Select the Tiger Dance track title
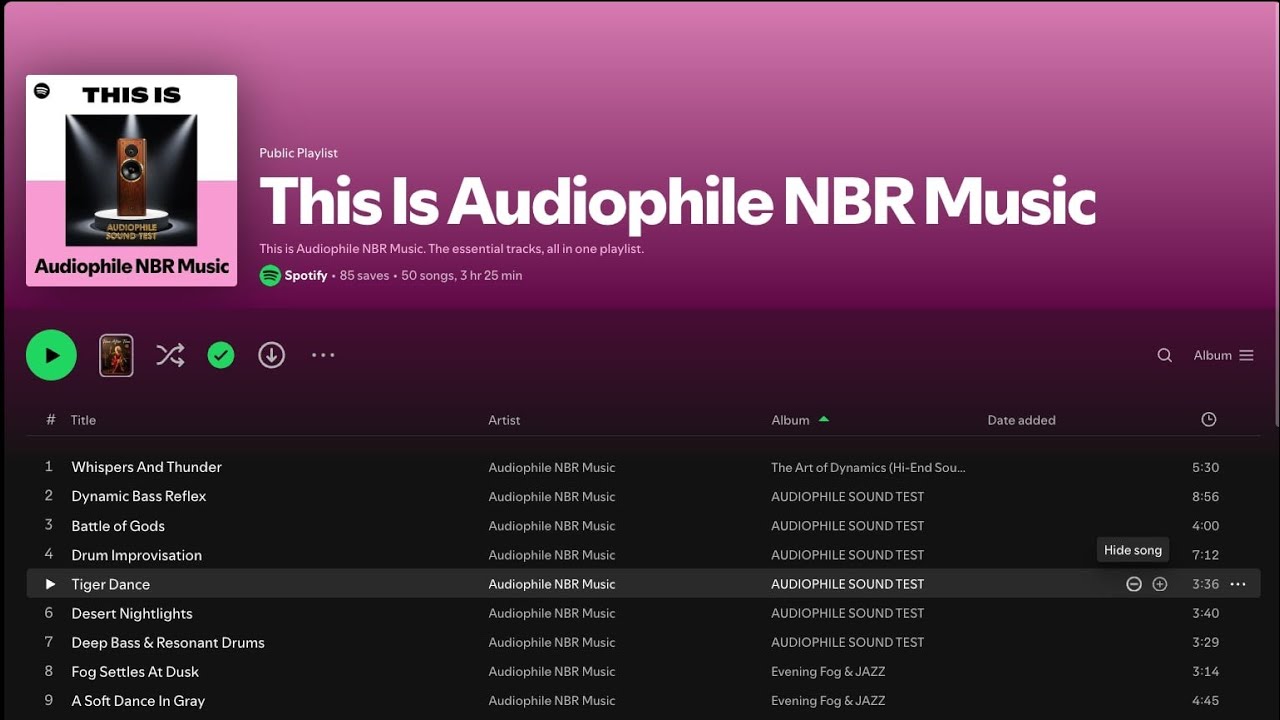Screen dimensions: 1280x720 pyautogui.click(x=110, y=584)
